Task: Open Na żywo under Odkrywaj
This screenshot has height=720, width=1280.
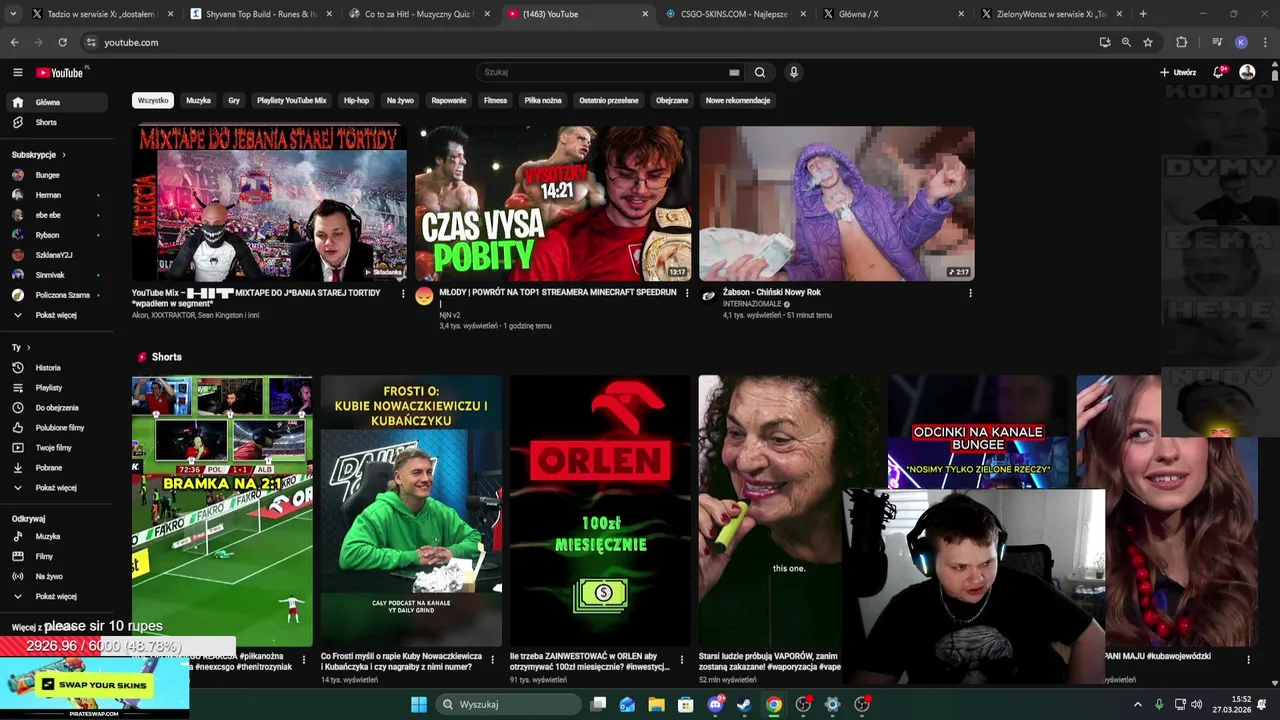Action: click(x=56, y=576)
